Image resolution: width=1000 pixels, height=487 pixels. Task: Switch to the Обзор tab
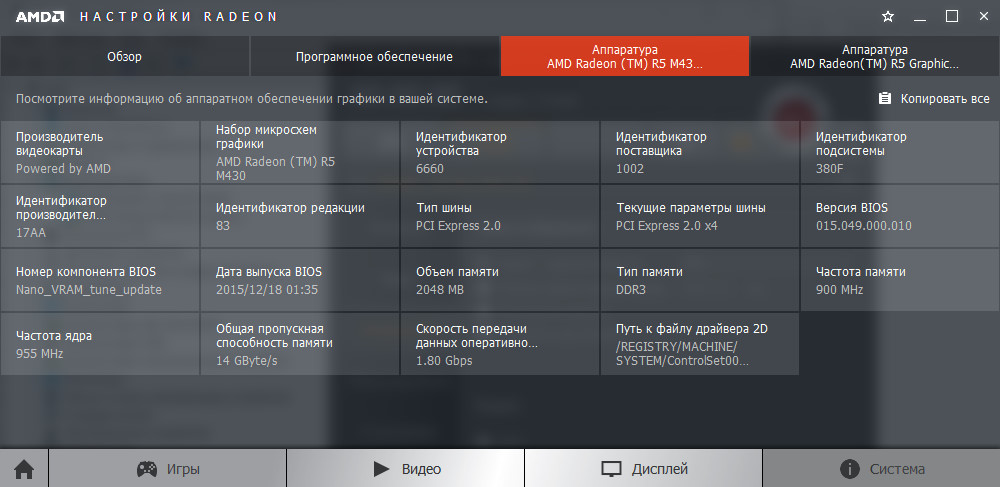[124, 57]
